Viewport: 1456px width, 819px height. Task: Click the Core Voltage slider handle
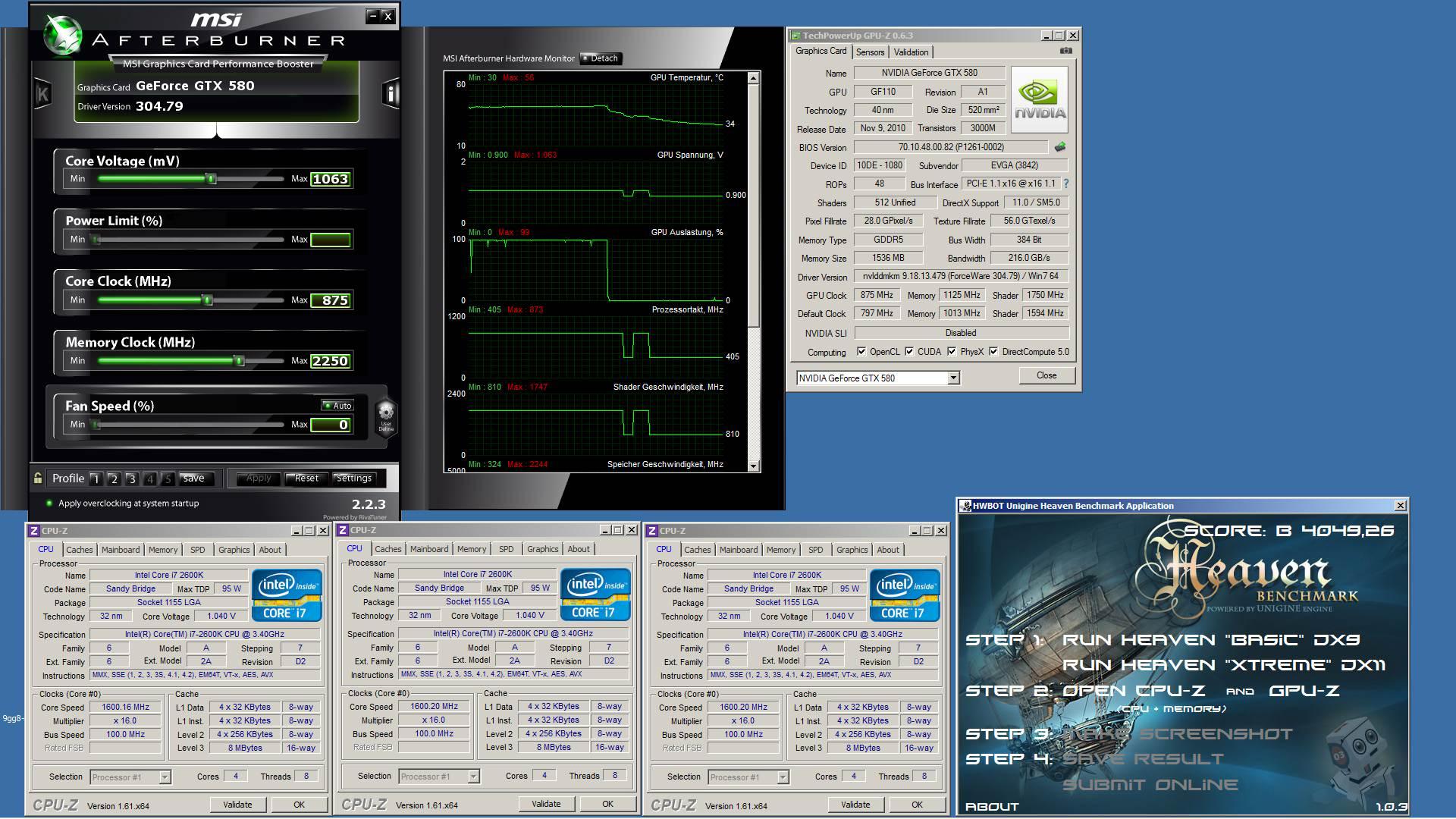(212, 179)
